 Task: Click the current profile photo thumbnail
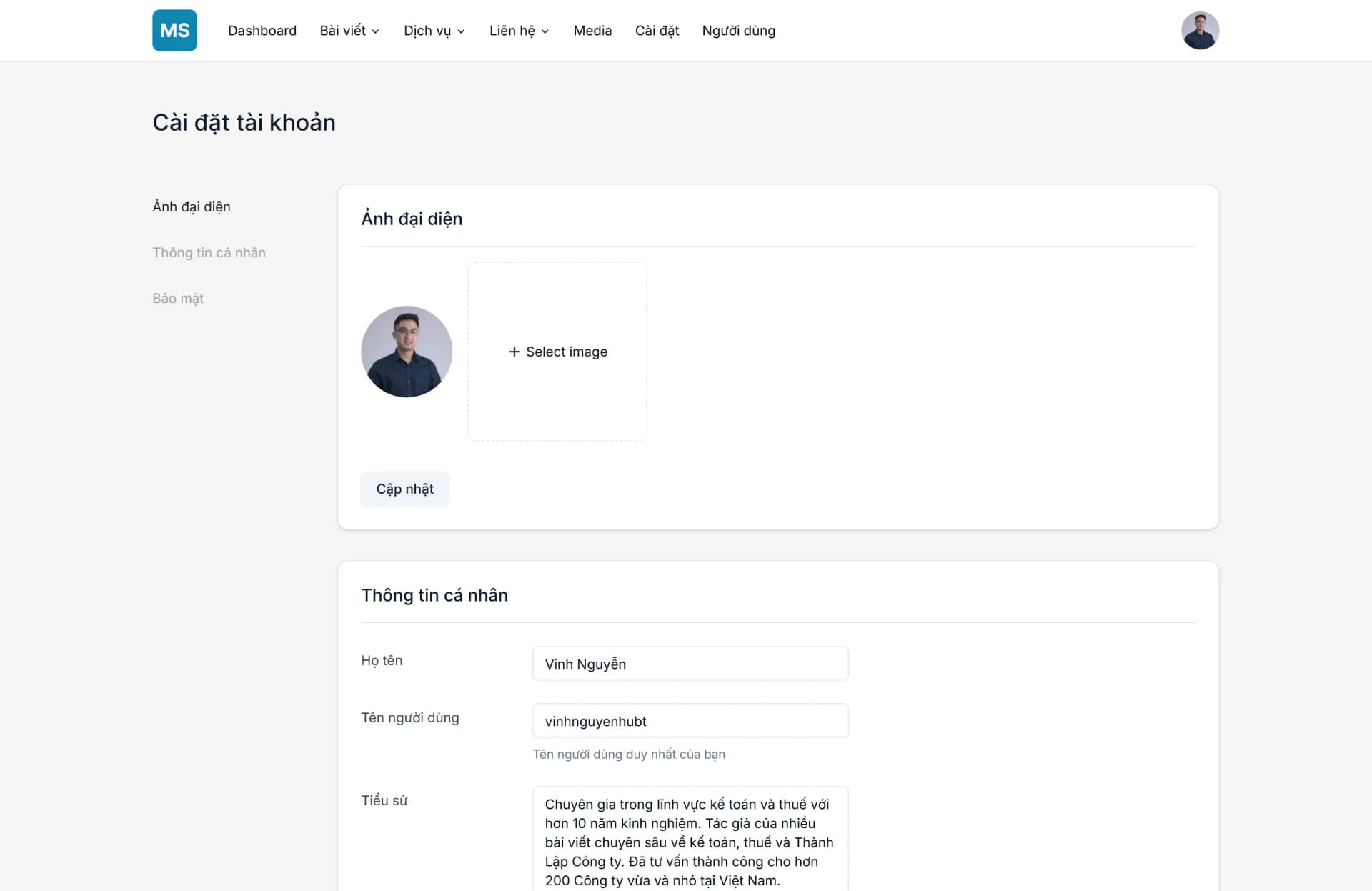407,352
